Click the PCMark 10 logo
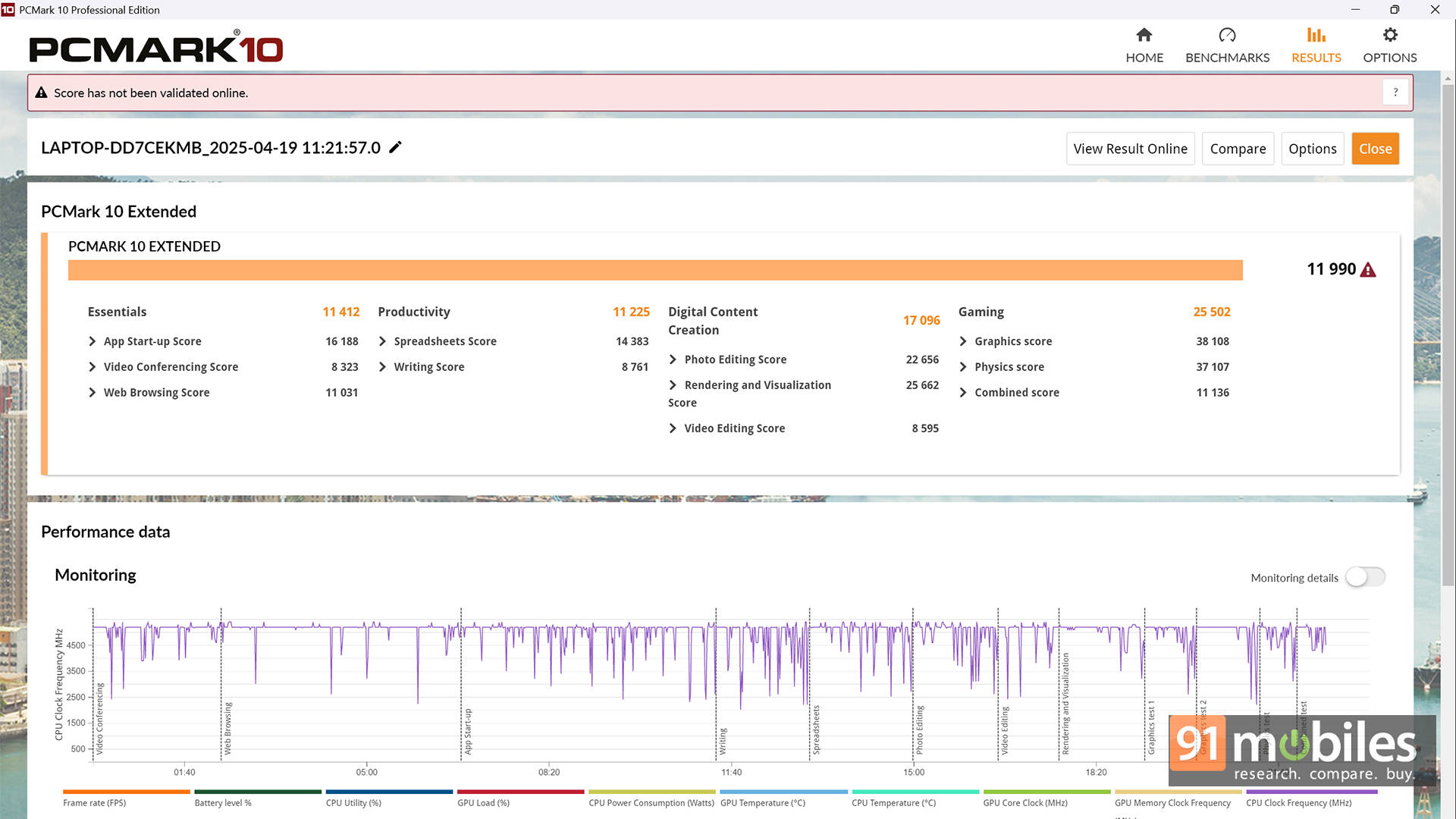1456x819 pixels. (x=156, y=47)
